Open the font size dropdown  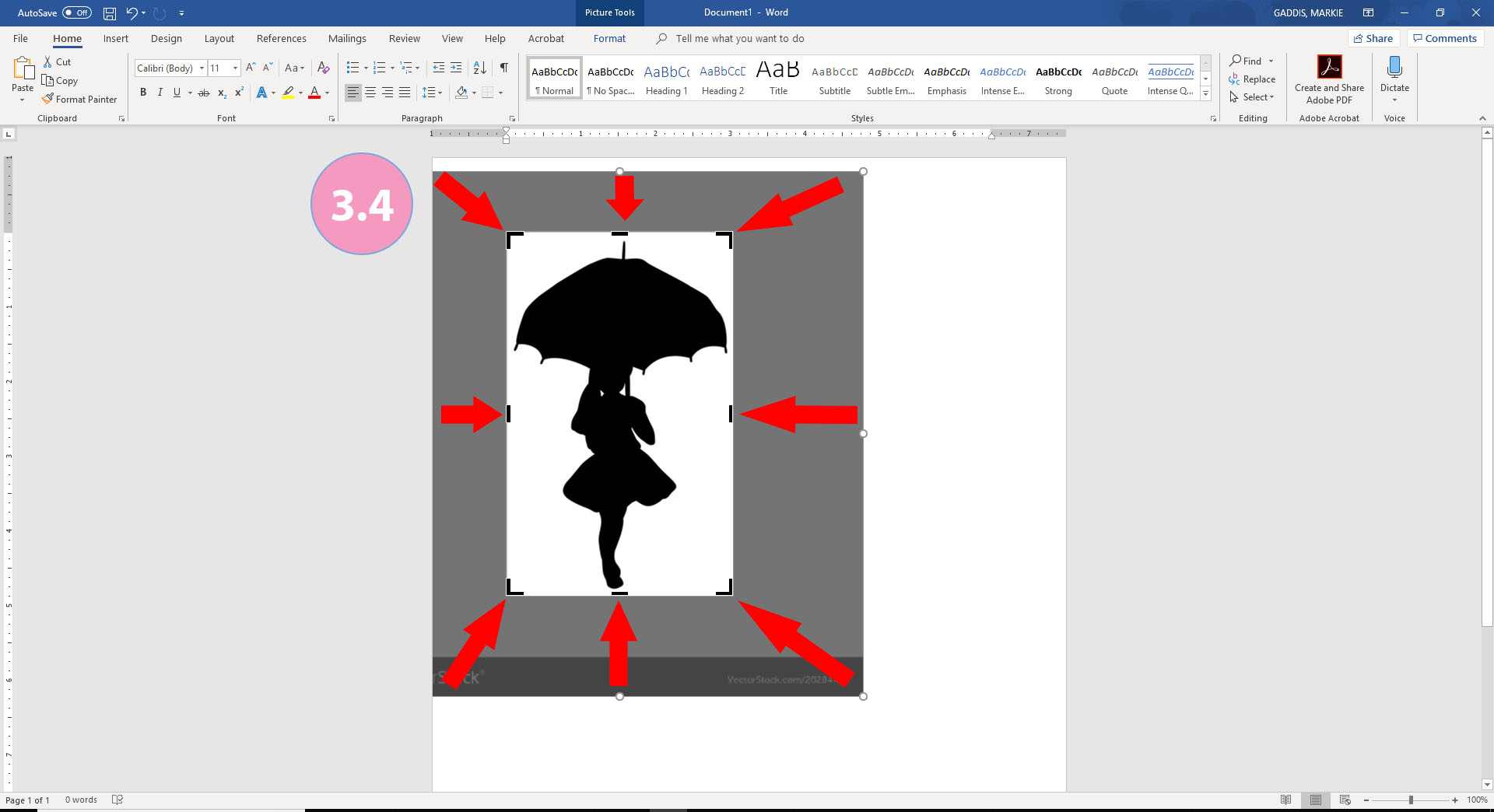(x=235, y=68)
